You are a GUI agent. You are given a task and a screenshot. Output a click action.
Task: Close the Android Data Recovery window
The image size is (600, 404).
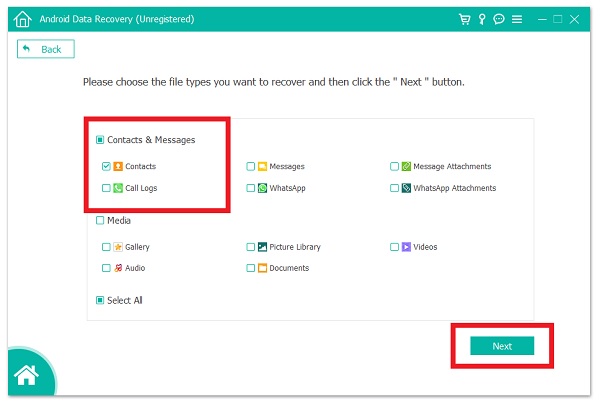coord(574,19)
